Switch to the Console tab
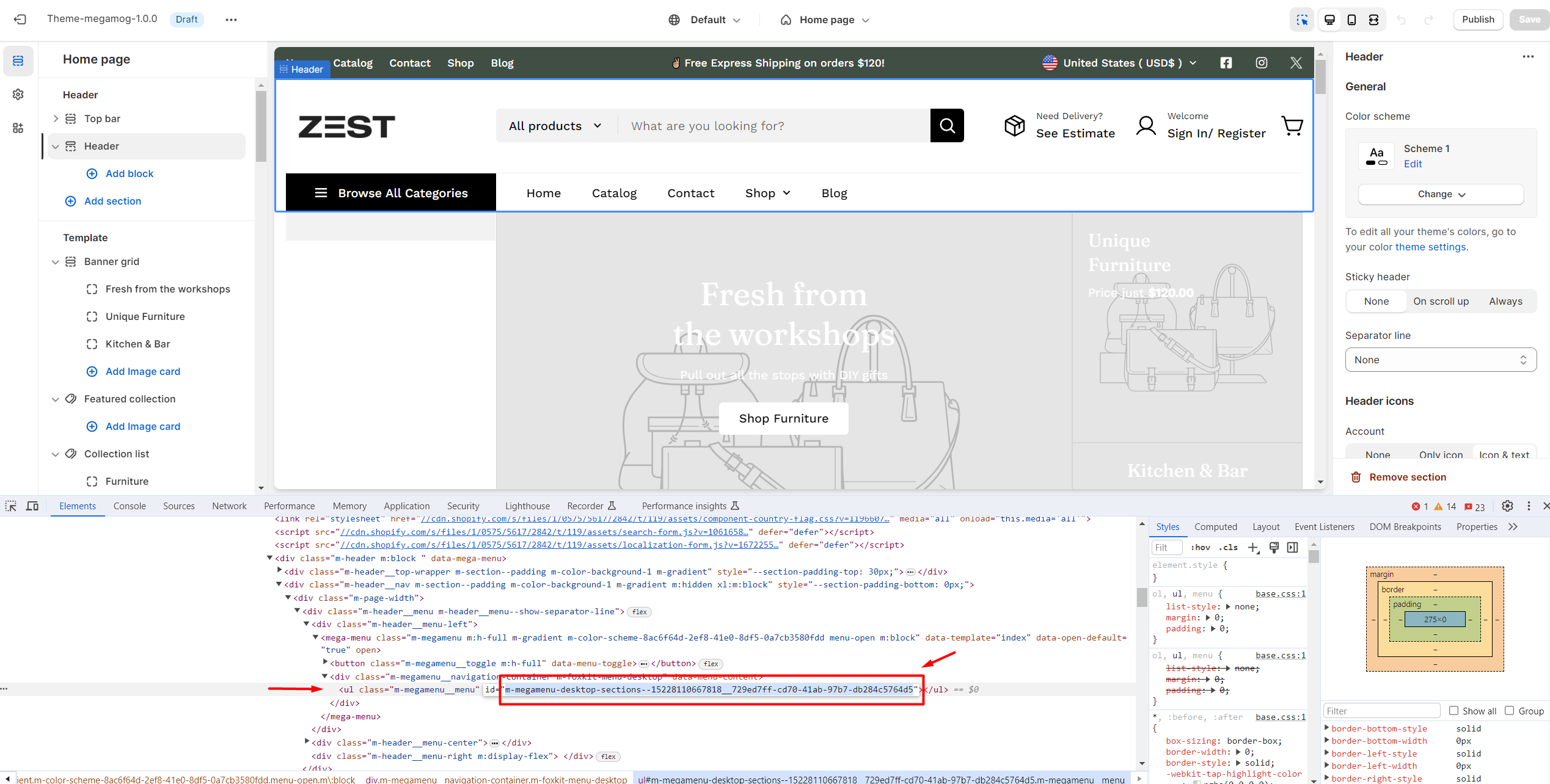 coord(130,506)
